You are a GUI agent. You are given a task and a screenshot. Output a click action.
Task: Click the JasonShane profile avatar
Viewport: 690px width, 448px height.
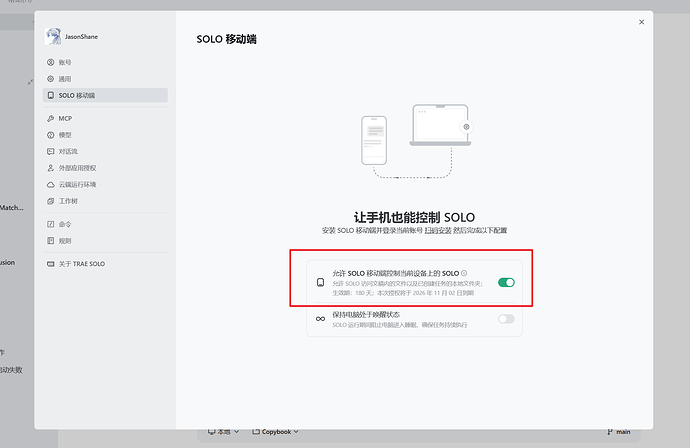click(53, 37)
